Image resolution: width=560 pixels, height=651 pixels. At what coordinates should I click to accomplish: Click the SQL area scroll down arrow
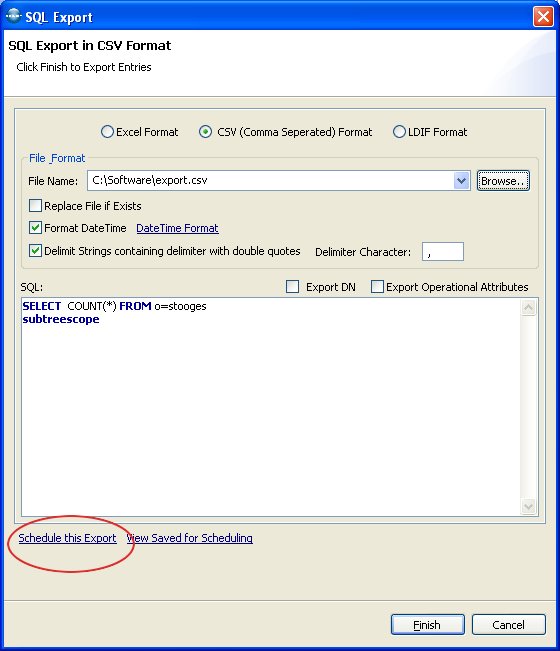pos(528,507)
